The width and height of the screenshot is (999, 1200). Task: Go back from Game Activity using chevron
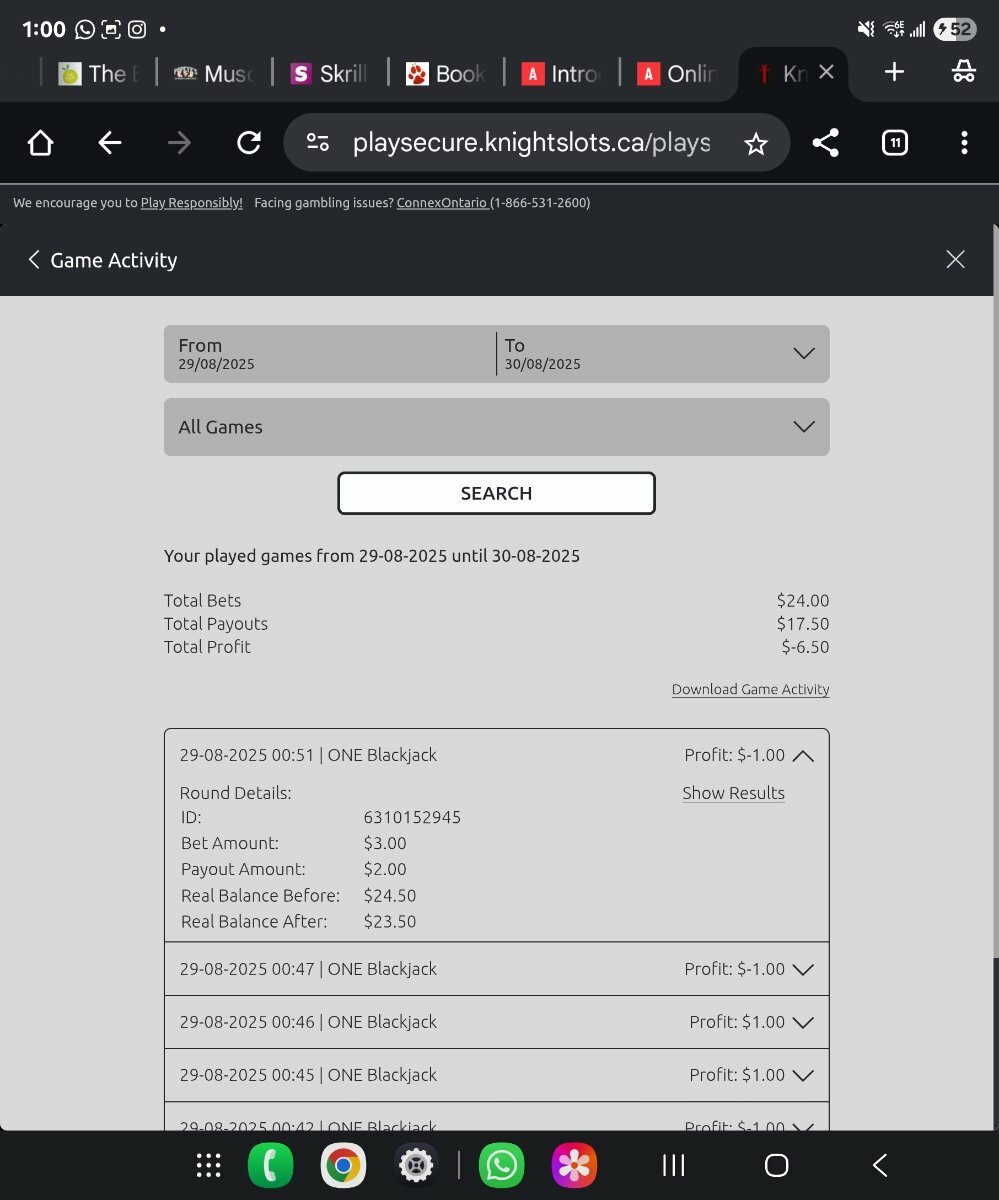pos(34,260)
